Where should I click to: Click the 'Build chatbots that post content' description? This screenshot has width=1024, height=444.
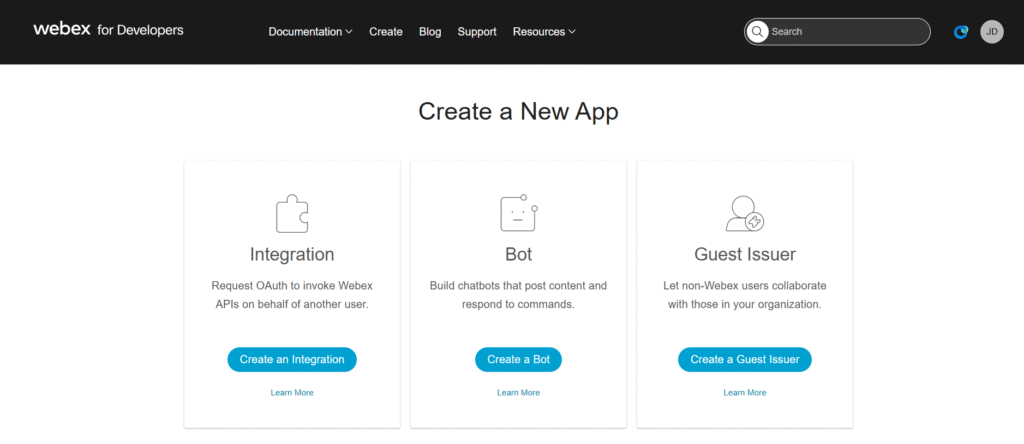[x=519, y=295]
